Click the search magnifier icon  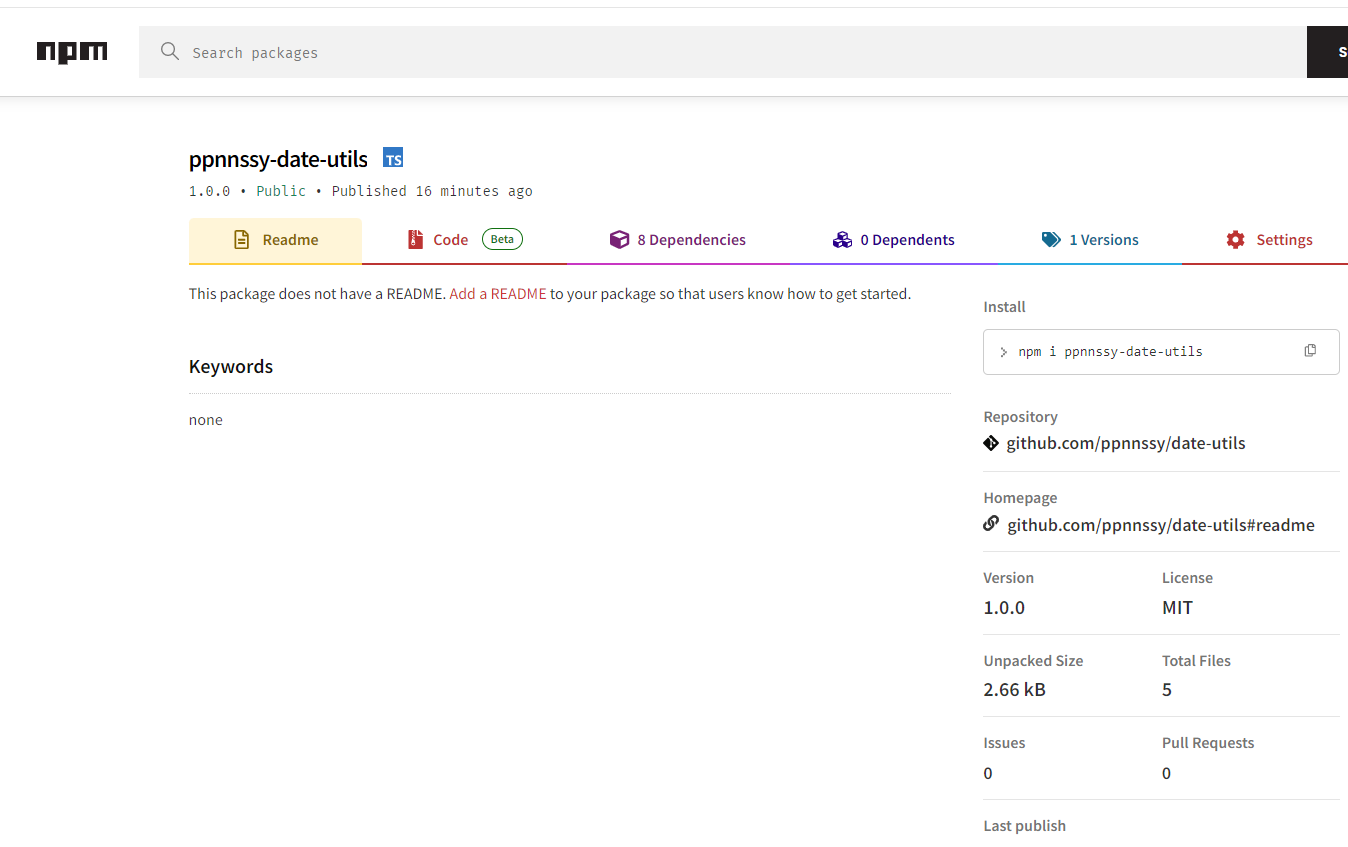170,52
